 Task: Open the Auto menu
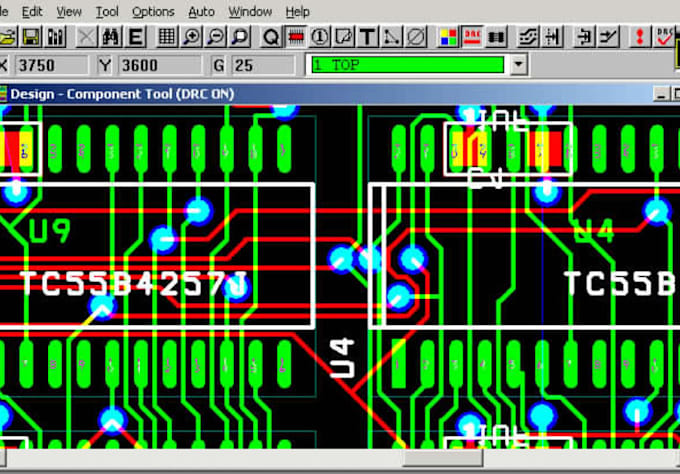pyautogui.click(x=201, y=12)
